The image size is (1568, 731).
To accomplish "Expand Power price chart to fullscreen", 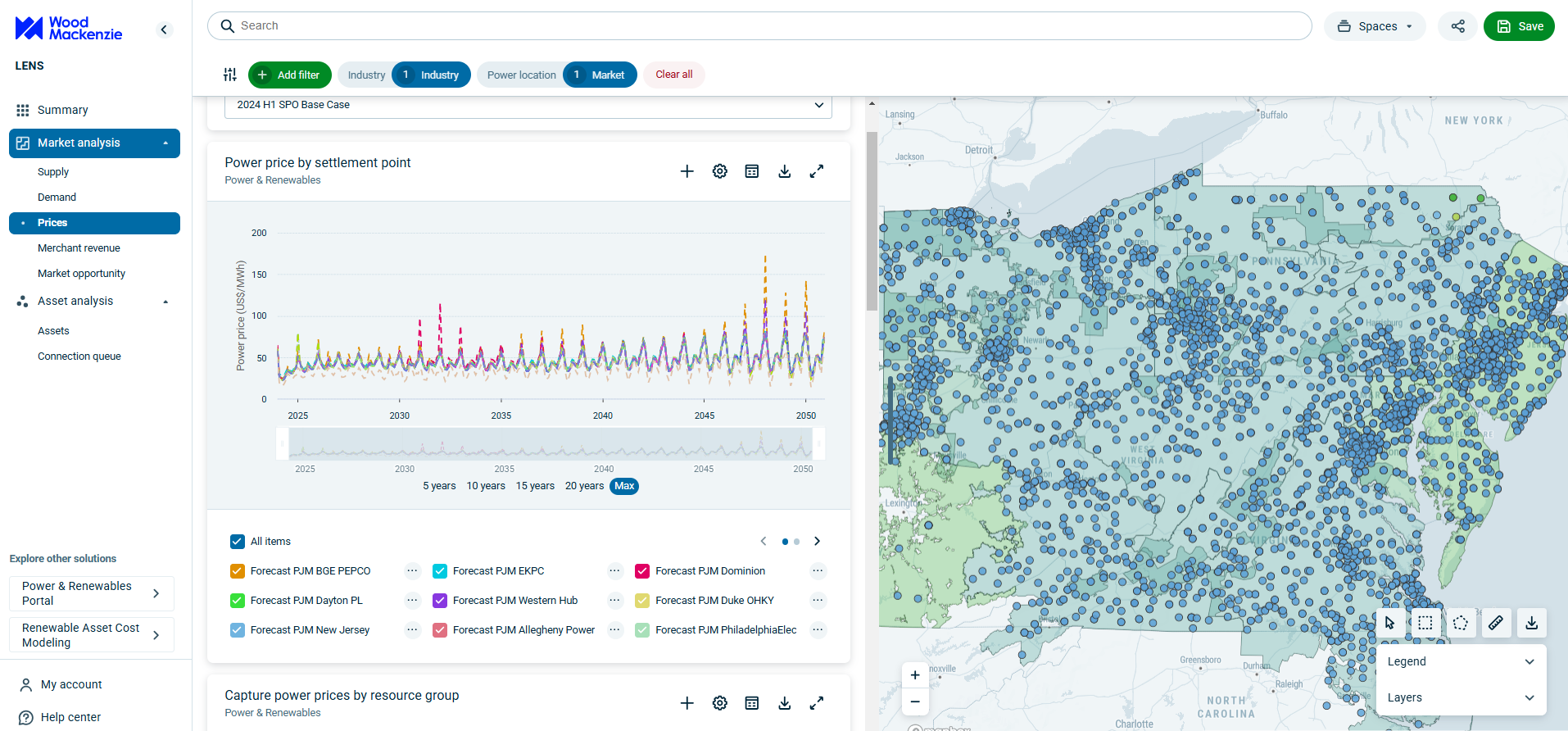I will pos(816,171).
